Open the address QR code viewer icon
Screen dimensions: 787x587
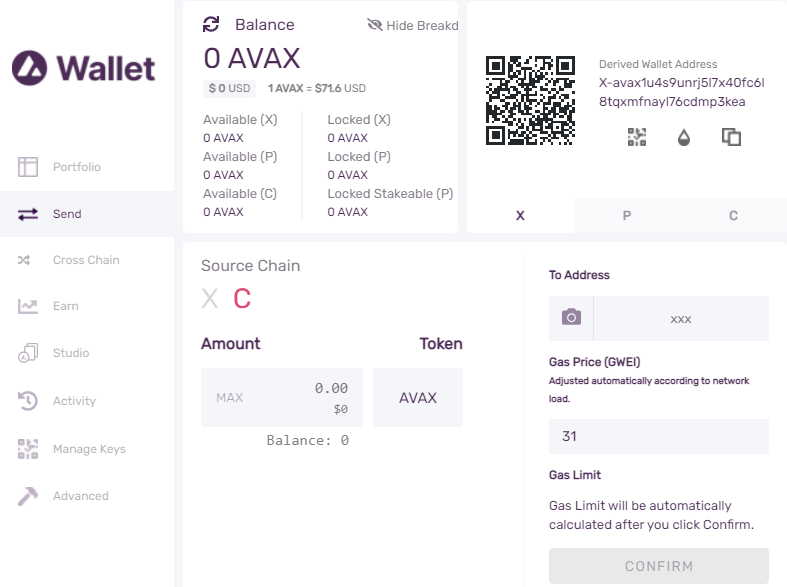coord(637,137)
